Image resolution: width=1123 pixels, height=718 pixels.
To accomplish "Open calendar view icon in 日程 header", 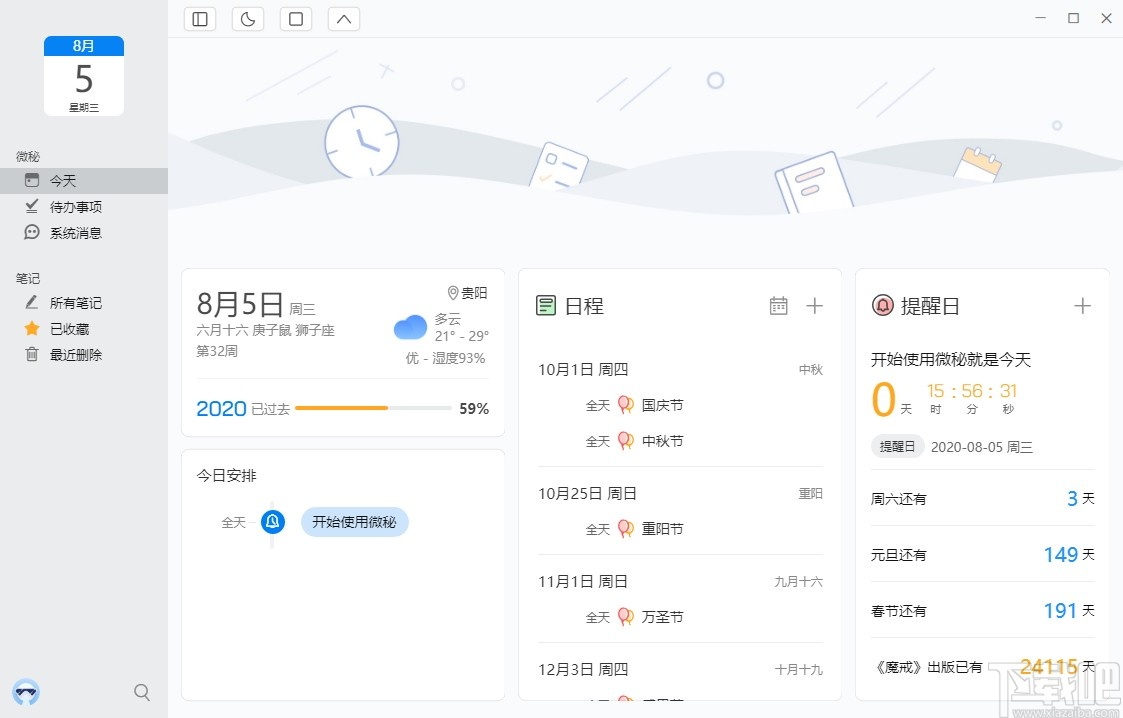I will [779, 306].
